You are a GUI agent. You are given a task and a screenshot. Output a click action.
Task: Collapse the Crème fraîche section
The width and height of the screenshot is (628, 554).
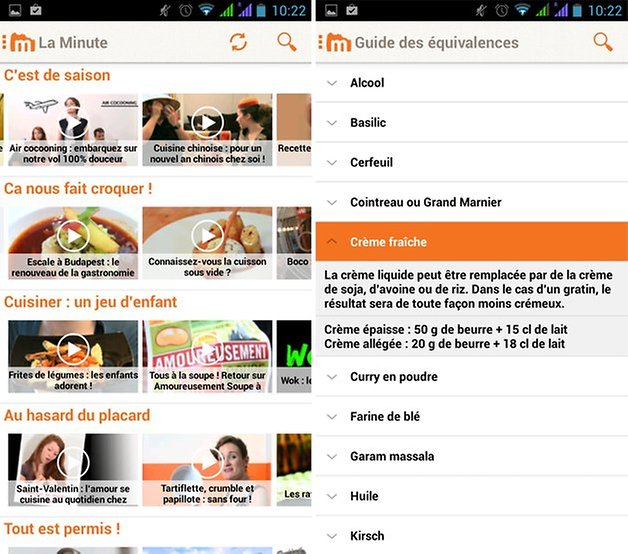472,242
